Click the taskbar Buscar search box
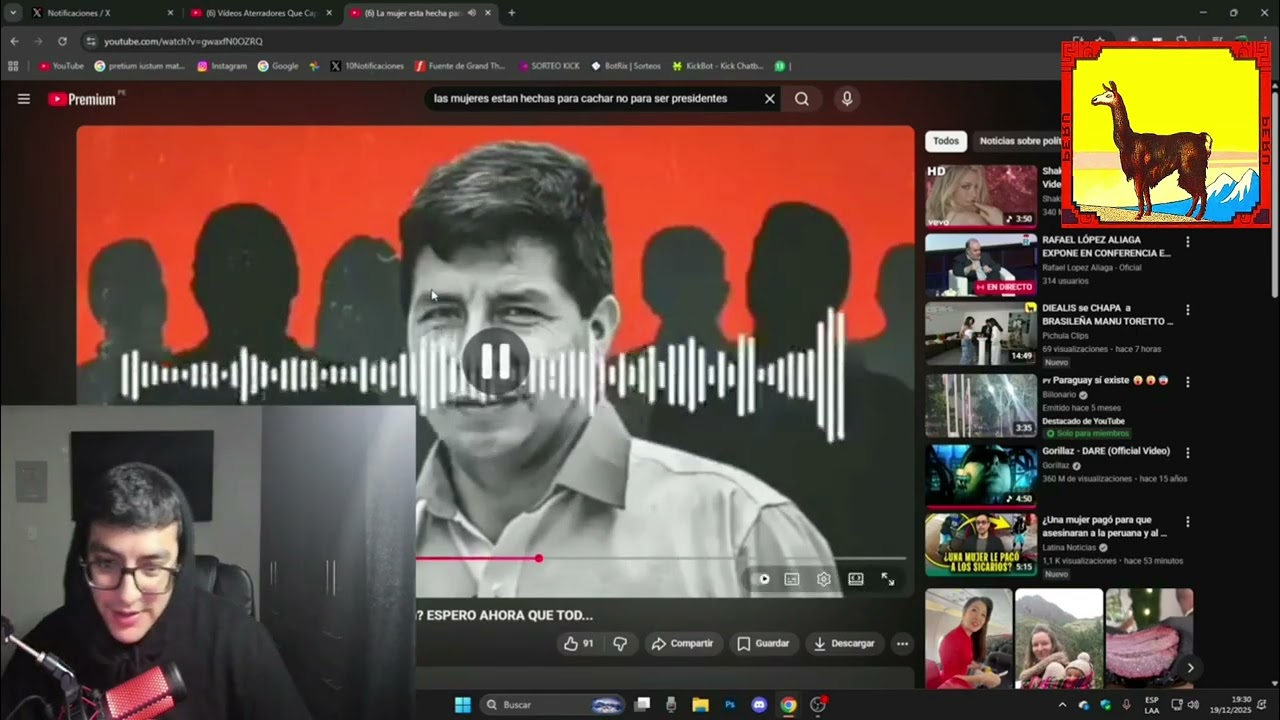 click(x=553, y=705)
